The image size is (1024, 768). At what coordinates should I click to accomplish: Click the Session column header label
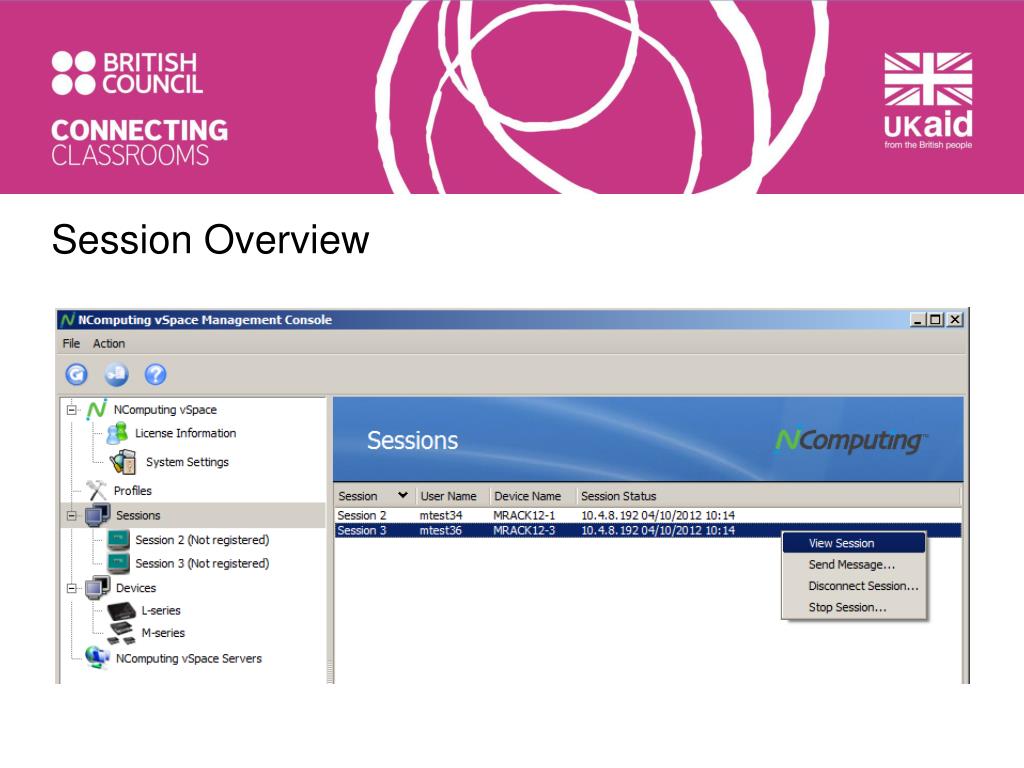coord(358,496)
